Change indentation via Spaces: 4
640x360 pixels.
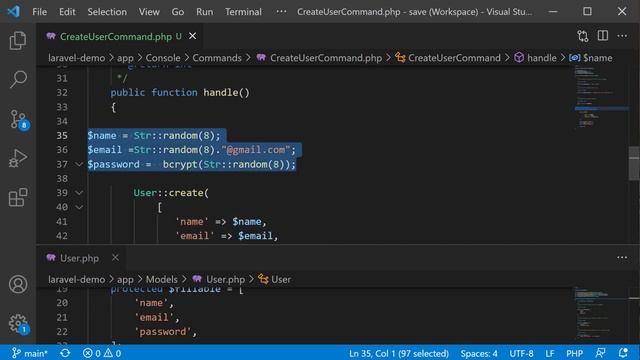tap(479, 353)
